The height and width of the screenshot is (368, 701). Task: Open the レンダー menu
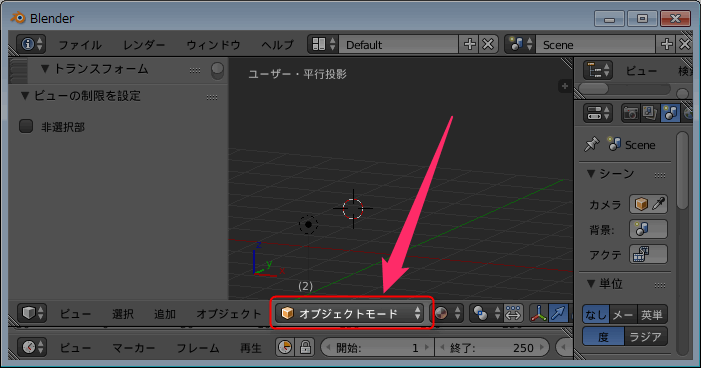click(x=144, y=45)
